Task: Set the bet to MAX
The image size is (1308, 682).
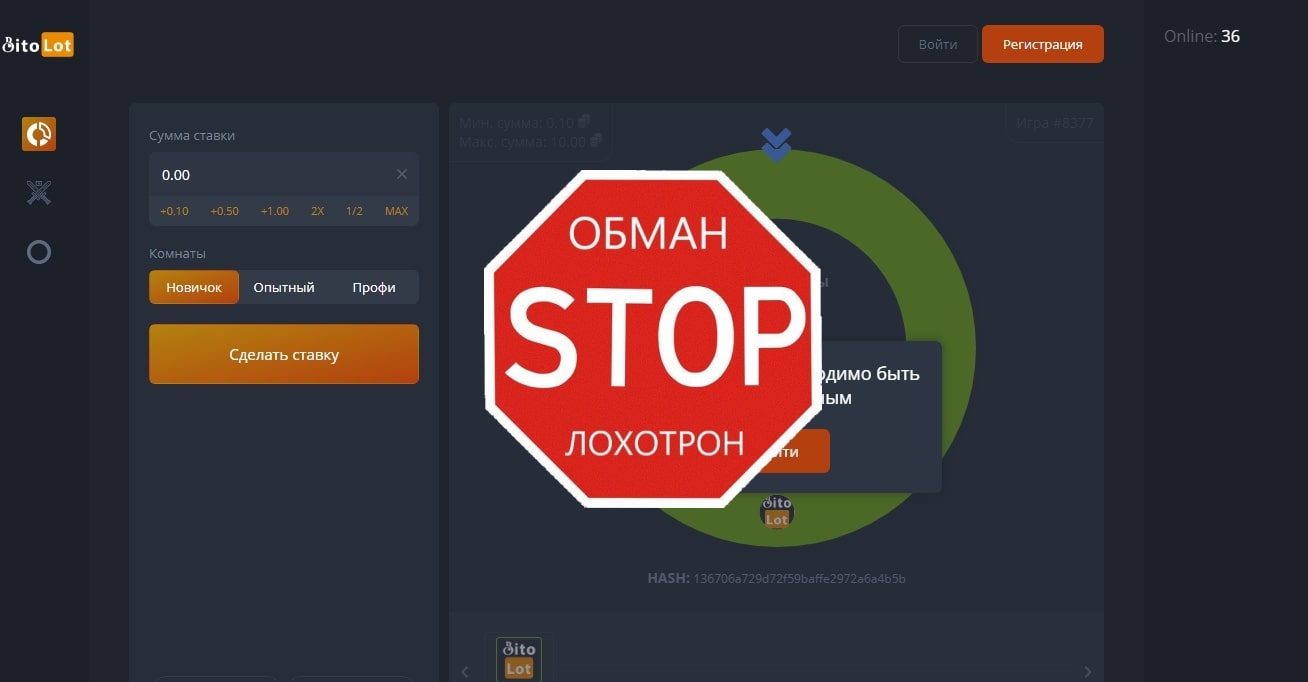Action: [397, 211]
